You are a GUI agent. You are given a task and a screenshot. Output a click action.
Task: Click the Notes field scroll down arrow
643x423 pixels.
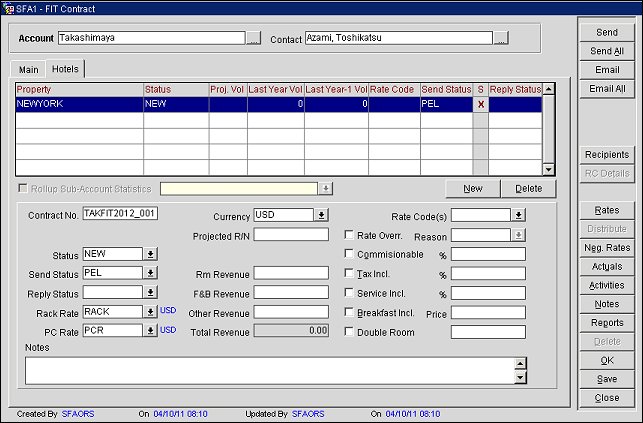click(520, 378)
